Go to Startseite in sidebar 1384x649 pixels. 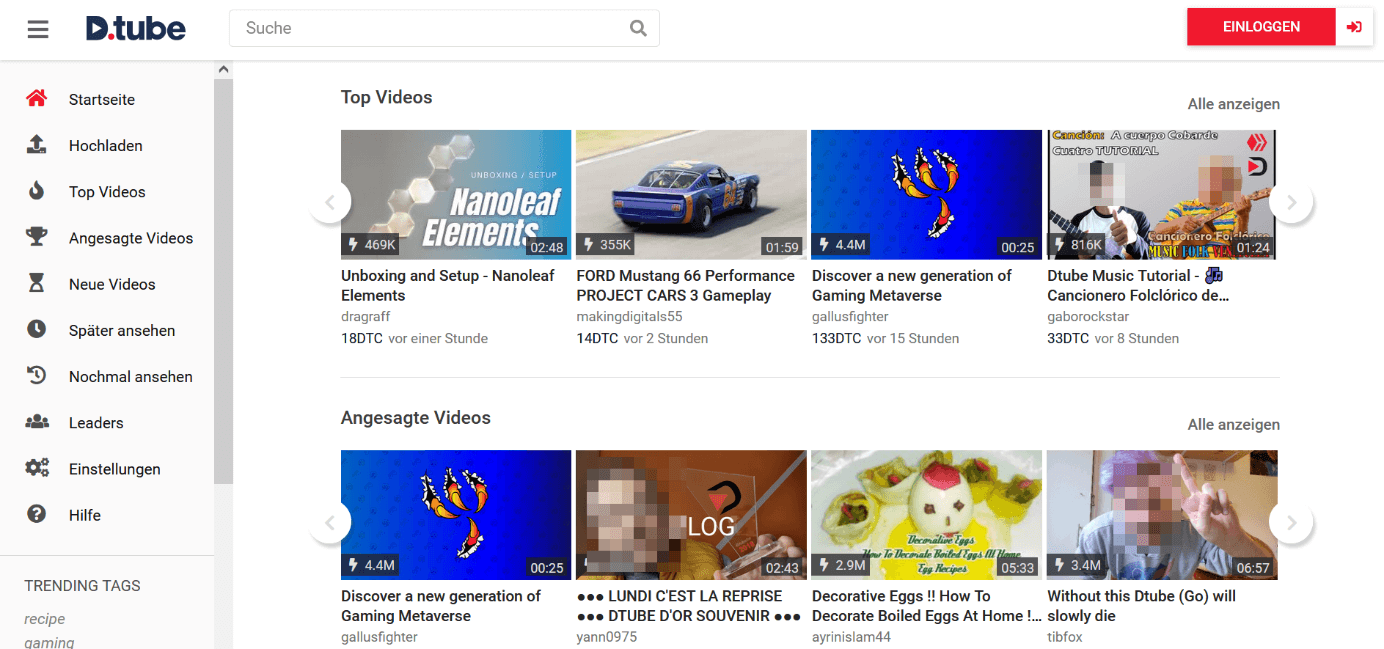coord(102,100)
